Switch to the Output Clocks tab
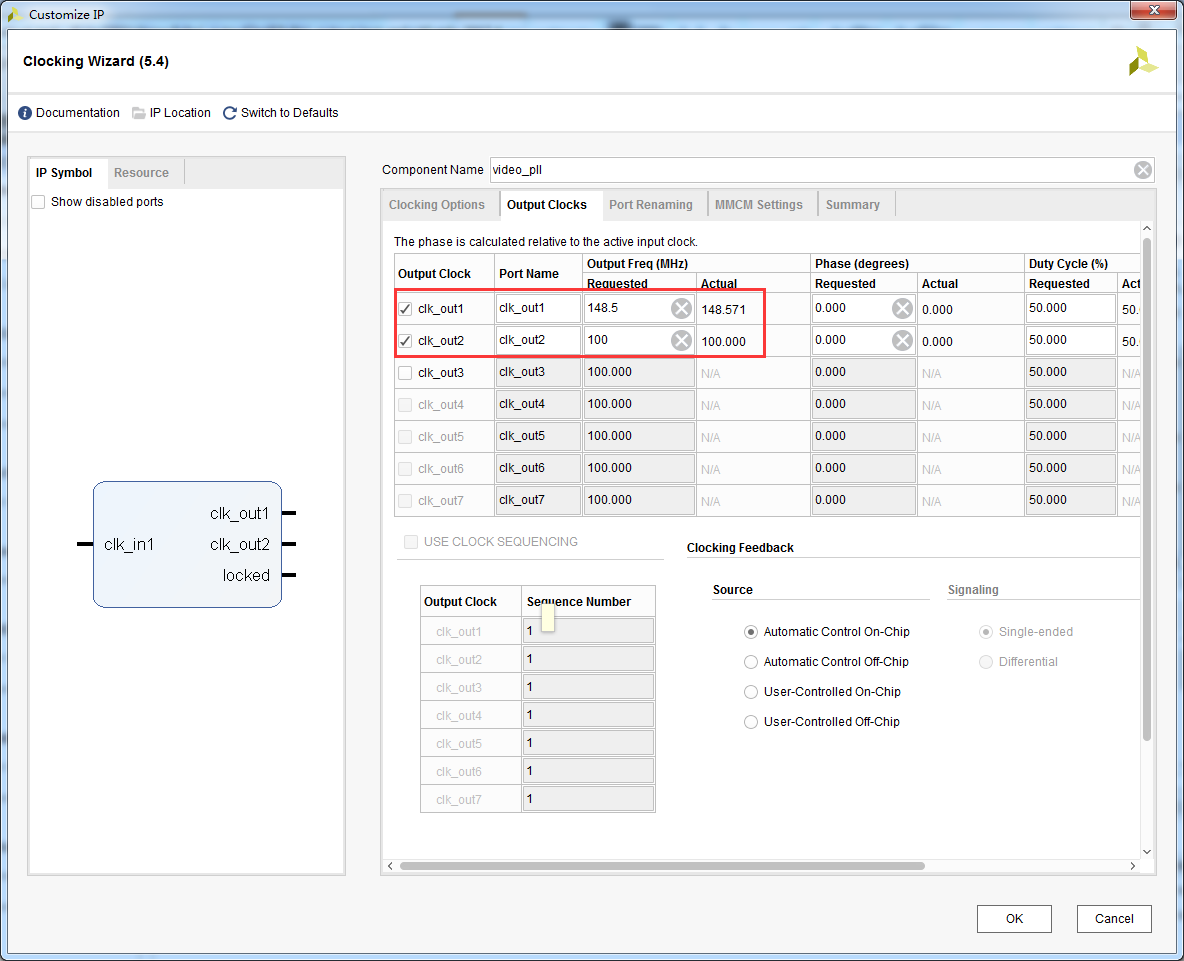 [547, 205]
